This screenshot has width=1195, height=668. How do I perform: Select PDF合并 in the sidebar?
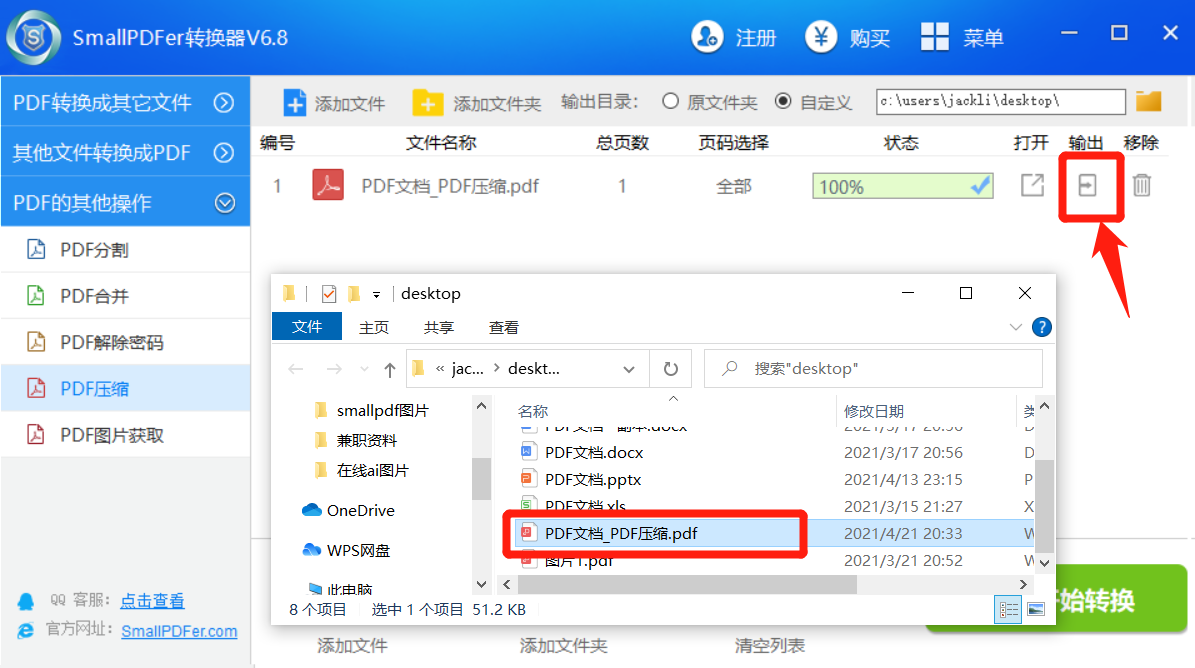pos(94,296)
